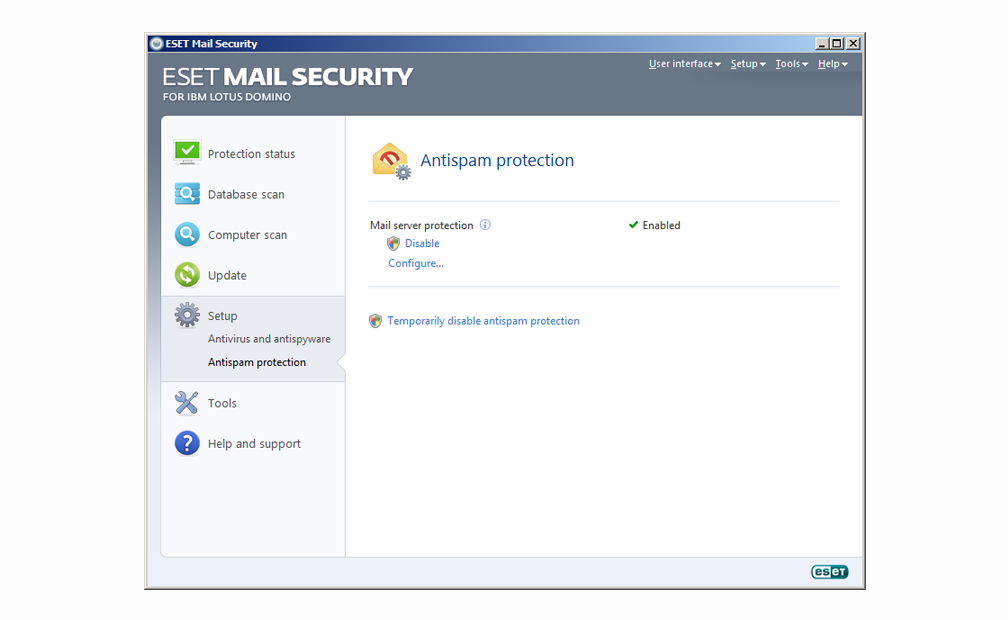Open the Help dropdown menu in header
Screen dimensions: 1008x620
[832, 64]
